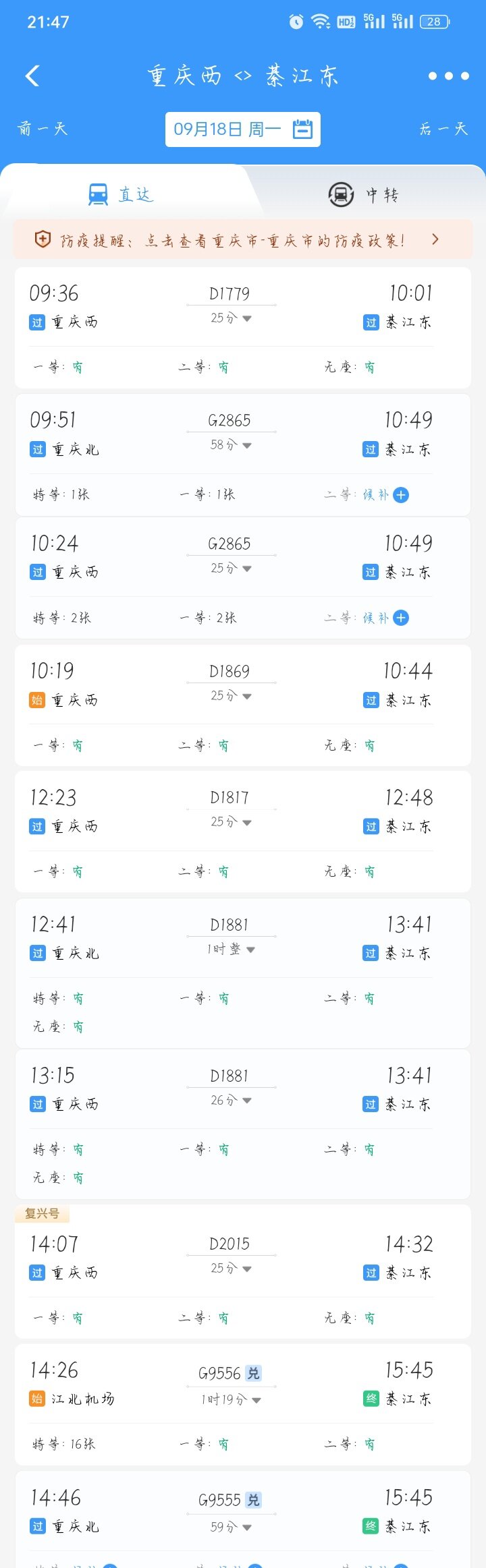This screenshot has width=486, height=1568.
Task: Go to 后一天 next day
Action: click(443, 128)
